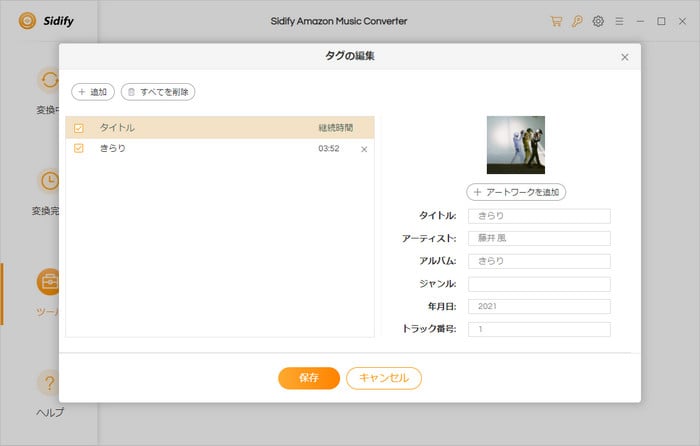This screenshot has width=700, height=446.
Task: Click the 年月日 field showing 2021
Action: click(x=539, y=307)
